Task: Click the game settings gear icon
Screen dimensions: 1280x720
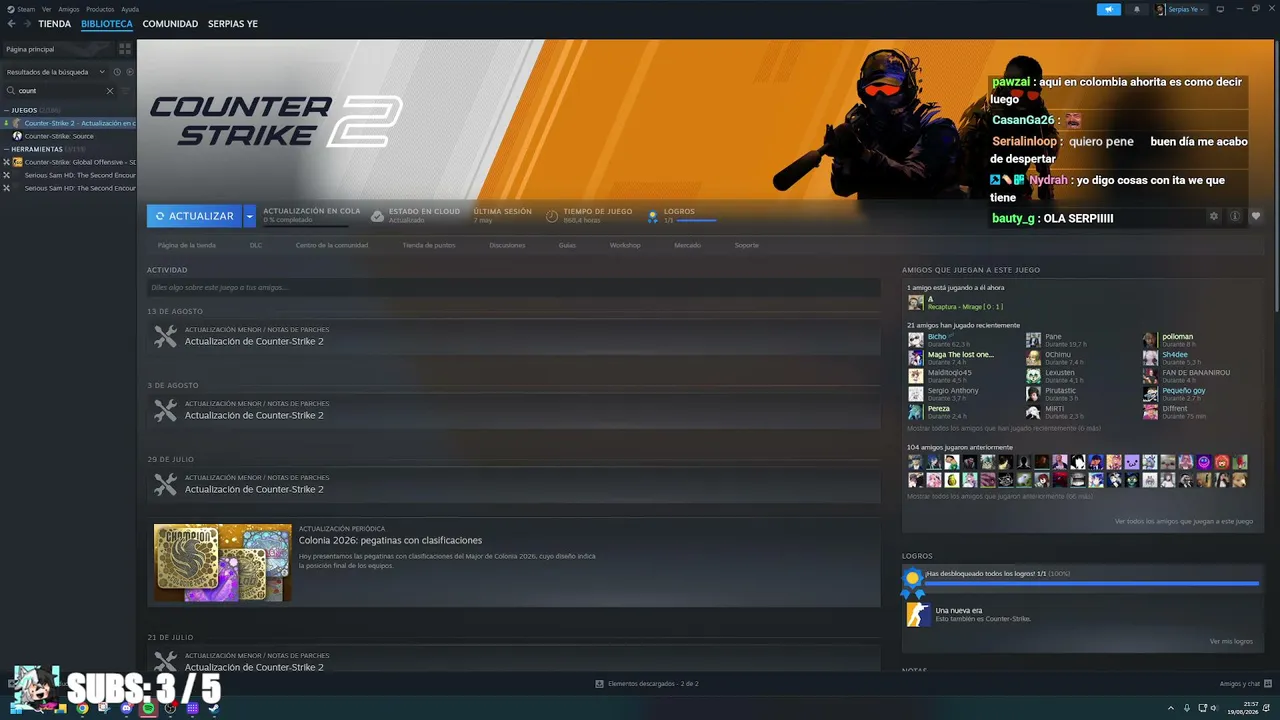Action: 1214,216
